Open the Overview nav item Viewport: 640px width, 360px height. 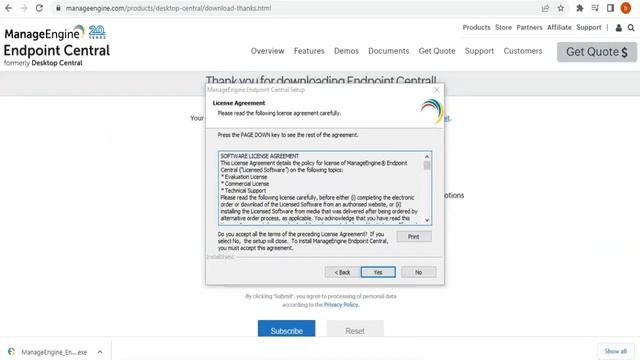[267, 51]
